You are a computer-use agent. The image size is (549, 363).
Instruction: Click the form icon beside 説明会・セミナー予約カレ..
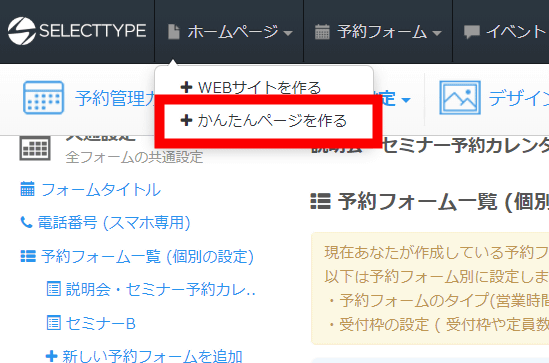pos(54,289)
